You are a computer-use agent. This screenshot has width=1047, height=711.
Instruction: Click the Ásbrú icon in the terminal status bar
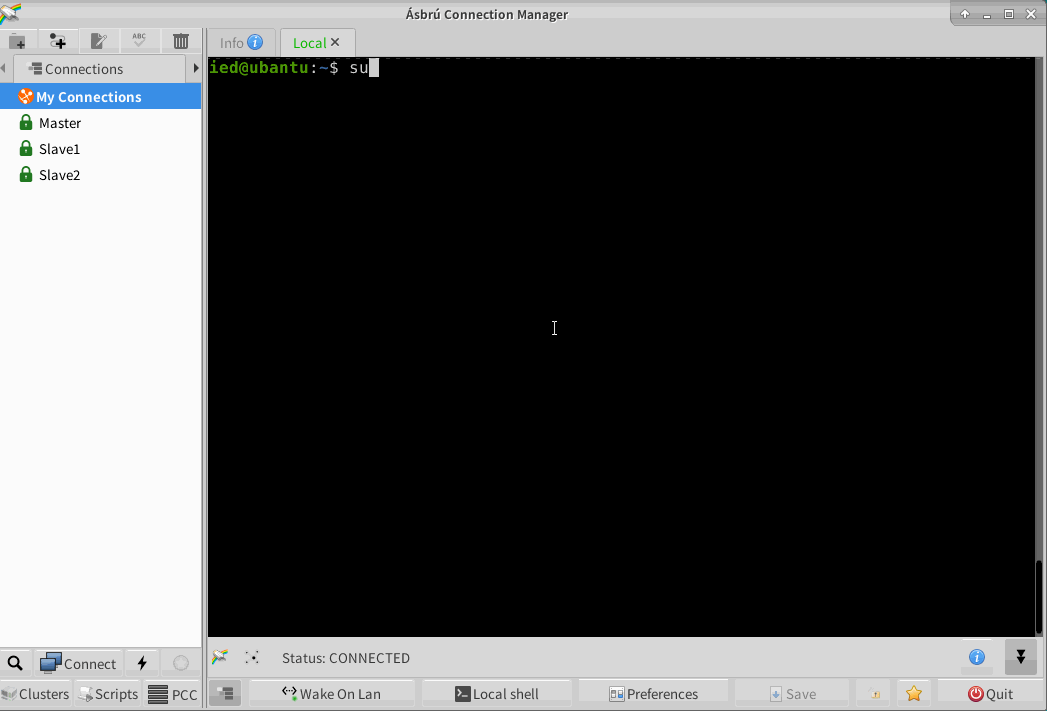pyautogui.click(x=220, y=657)
